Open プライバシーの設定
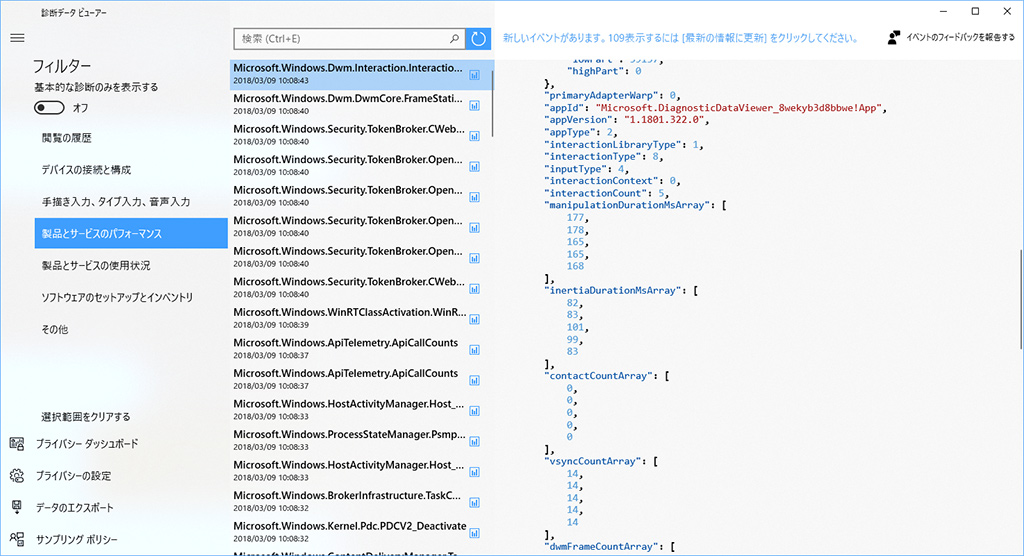 [73, 476]
